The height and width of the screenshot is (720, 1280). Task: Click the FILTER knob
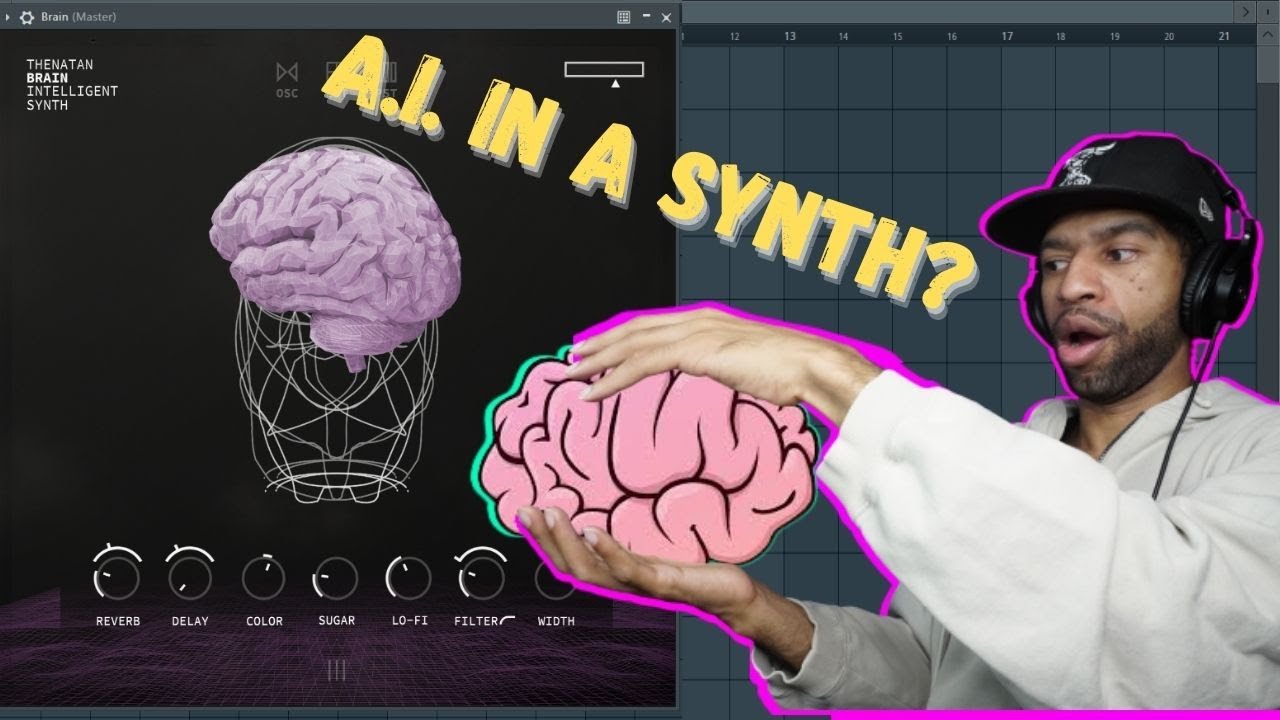coord(482,577)
